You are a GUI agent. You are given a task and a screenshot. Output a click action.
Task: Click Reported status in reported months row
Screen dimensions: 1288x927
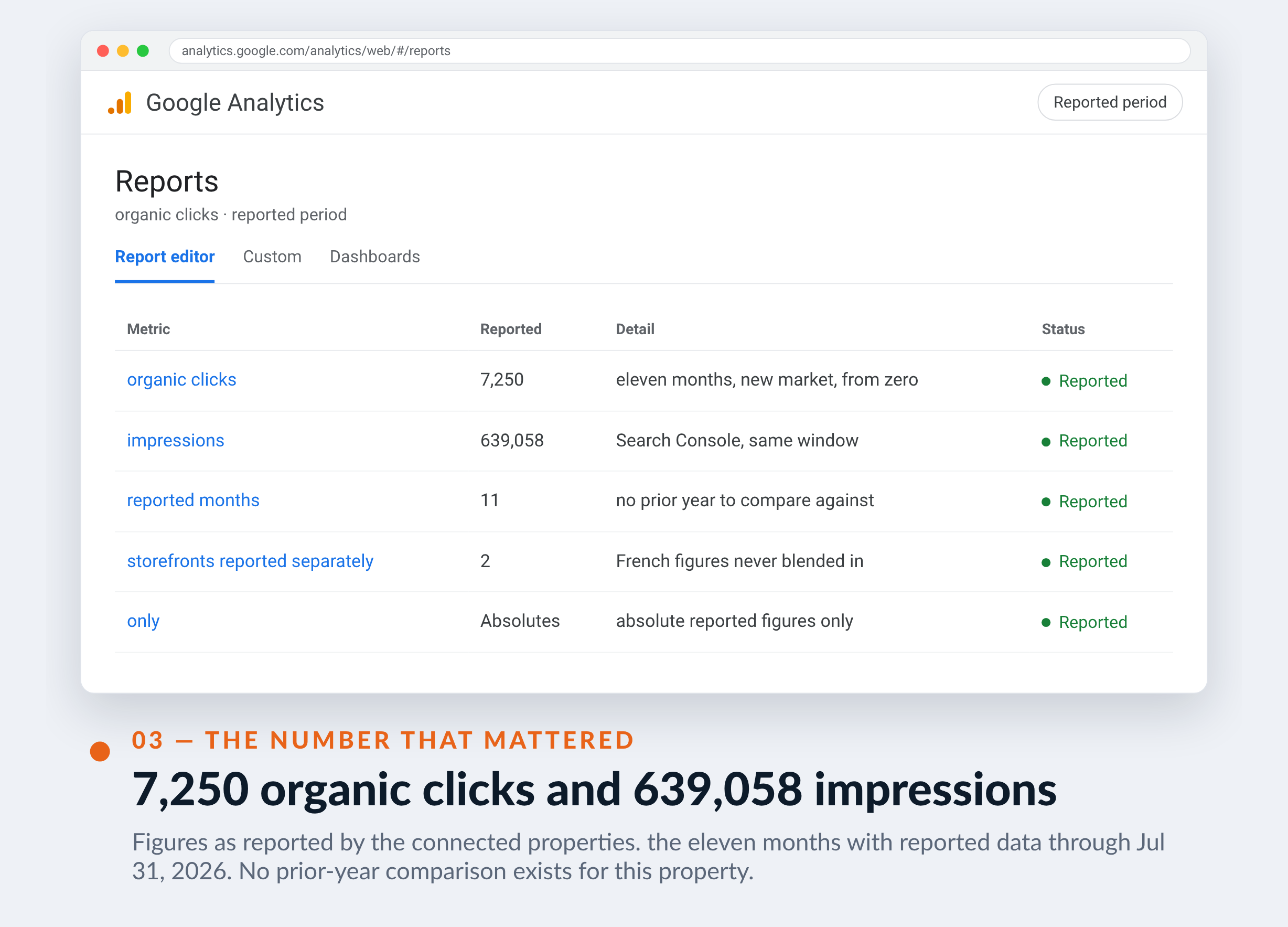pos(1084,502)
